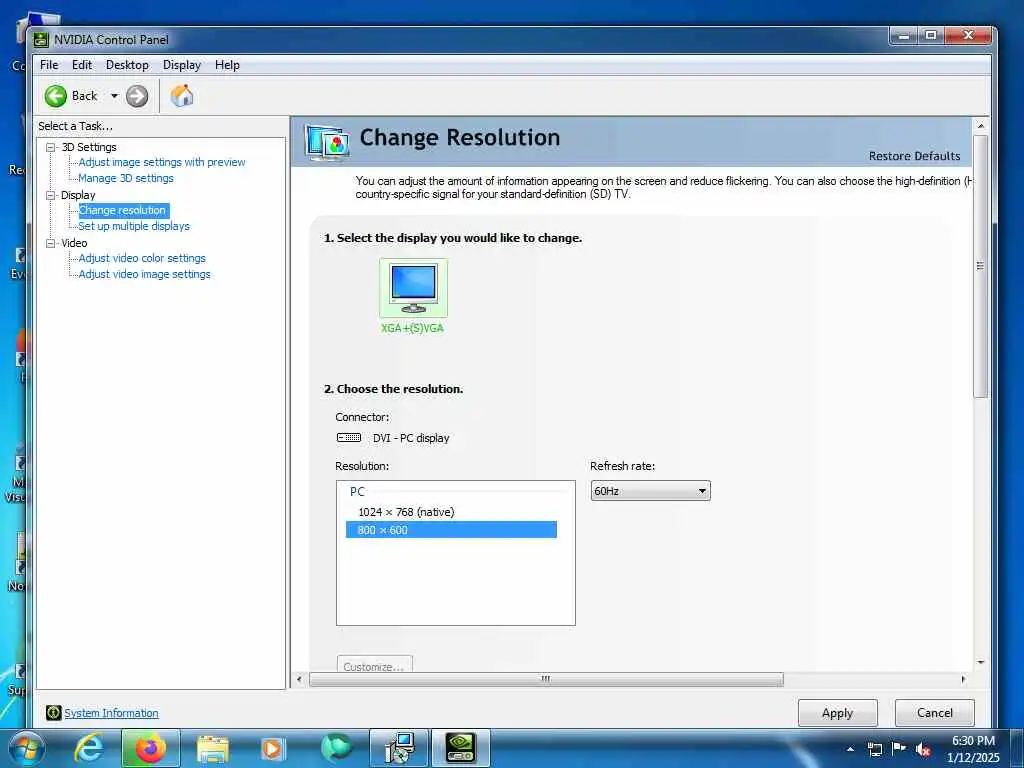
Task: Click the DVI connector icon
Action: pyautogui.click(x=349, y=438)
